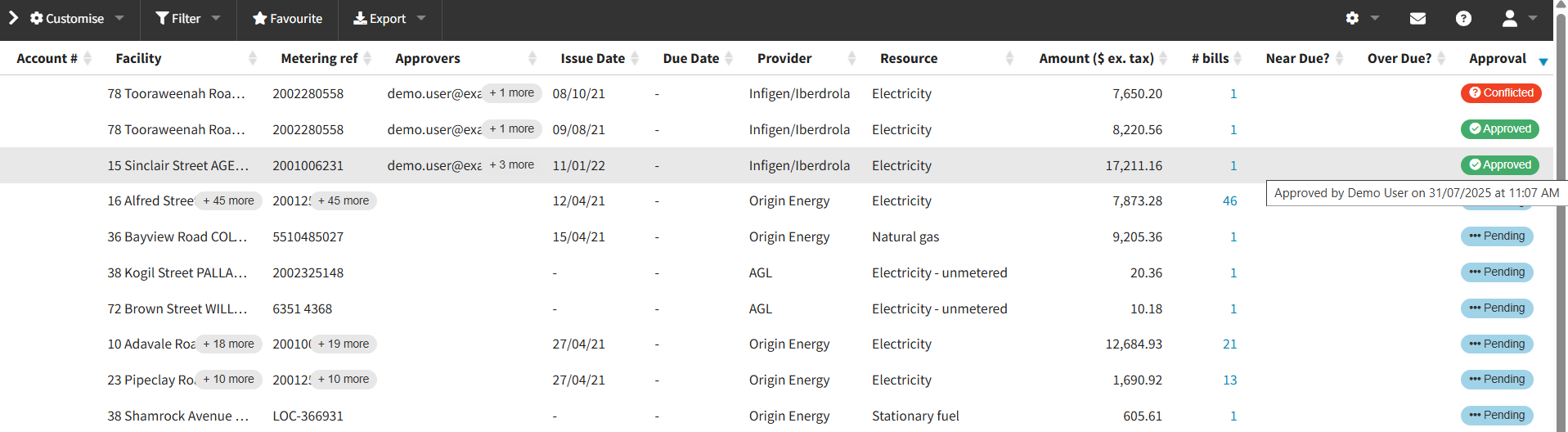Click the Approval column sort arrow
Image resolution: width=1568 pixels, height=432 pixels.
pos(1543,61)
